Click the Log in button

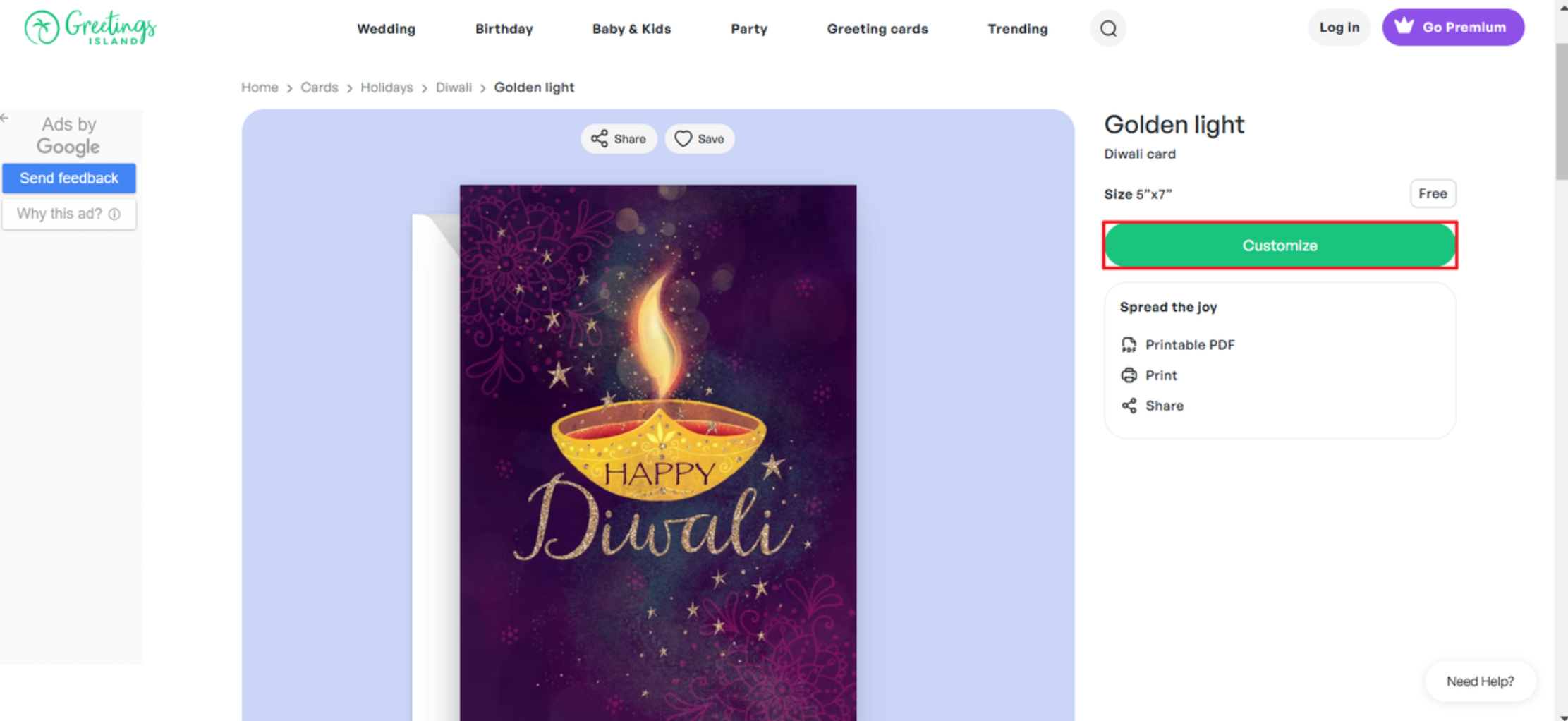coord(1339,27)
